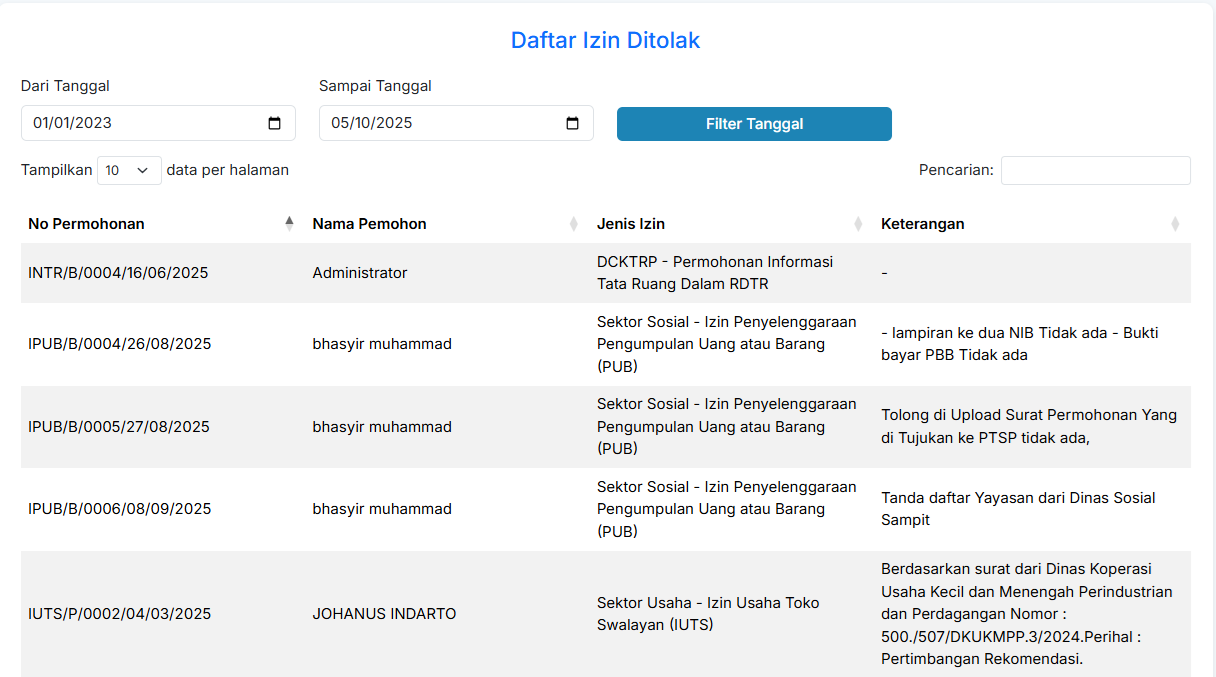Click the Dari Tanggal date field

[x=140, y=123]
